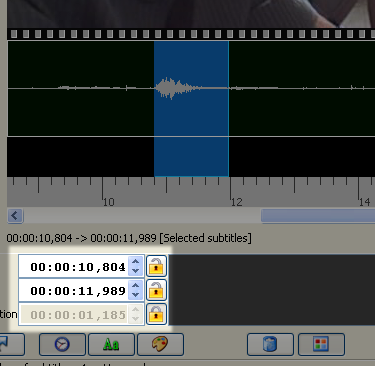This screenshot has width=375, height=366.
Task: Click the waveform scrollbar left arrow
Action: point(15,216)
